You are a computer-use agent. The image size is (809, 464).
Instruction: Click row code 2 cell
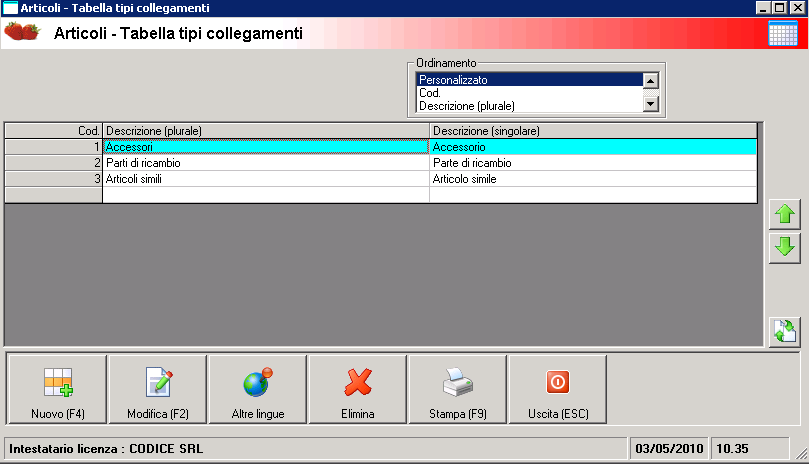coord(54,163)
